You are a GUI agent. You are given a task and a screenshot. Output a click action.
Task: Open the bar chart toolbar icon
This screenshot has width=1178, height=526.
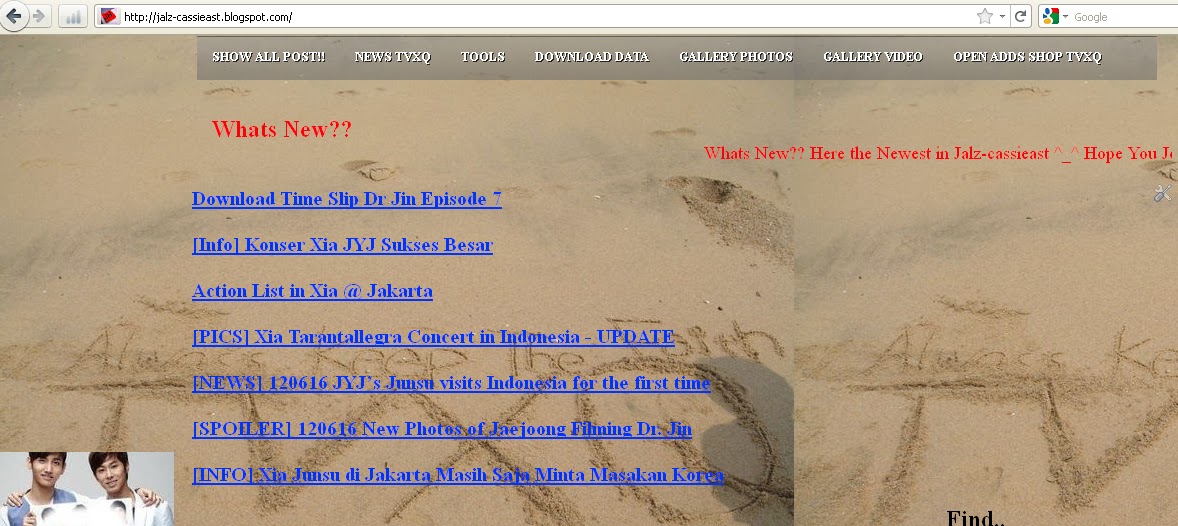click(73, 17)
